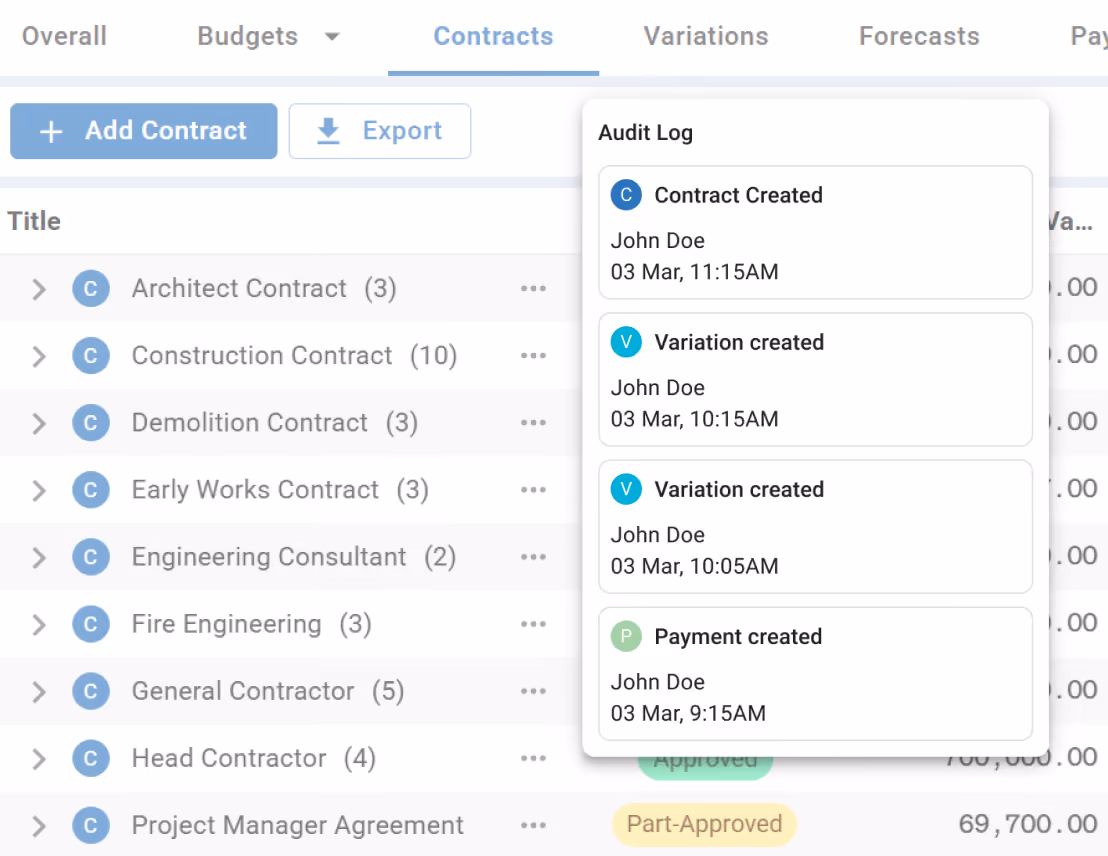The image size is (1108, 856).
Task: Sort by the Title column header
Action: click(x=34, y=221)
